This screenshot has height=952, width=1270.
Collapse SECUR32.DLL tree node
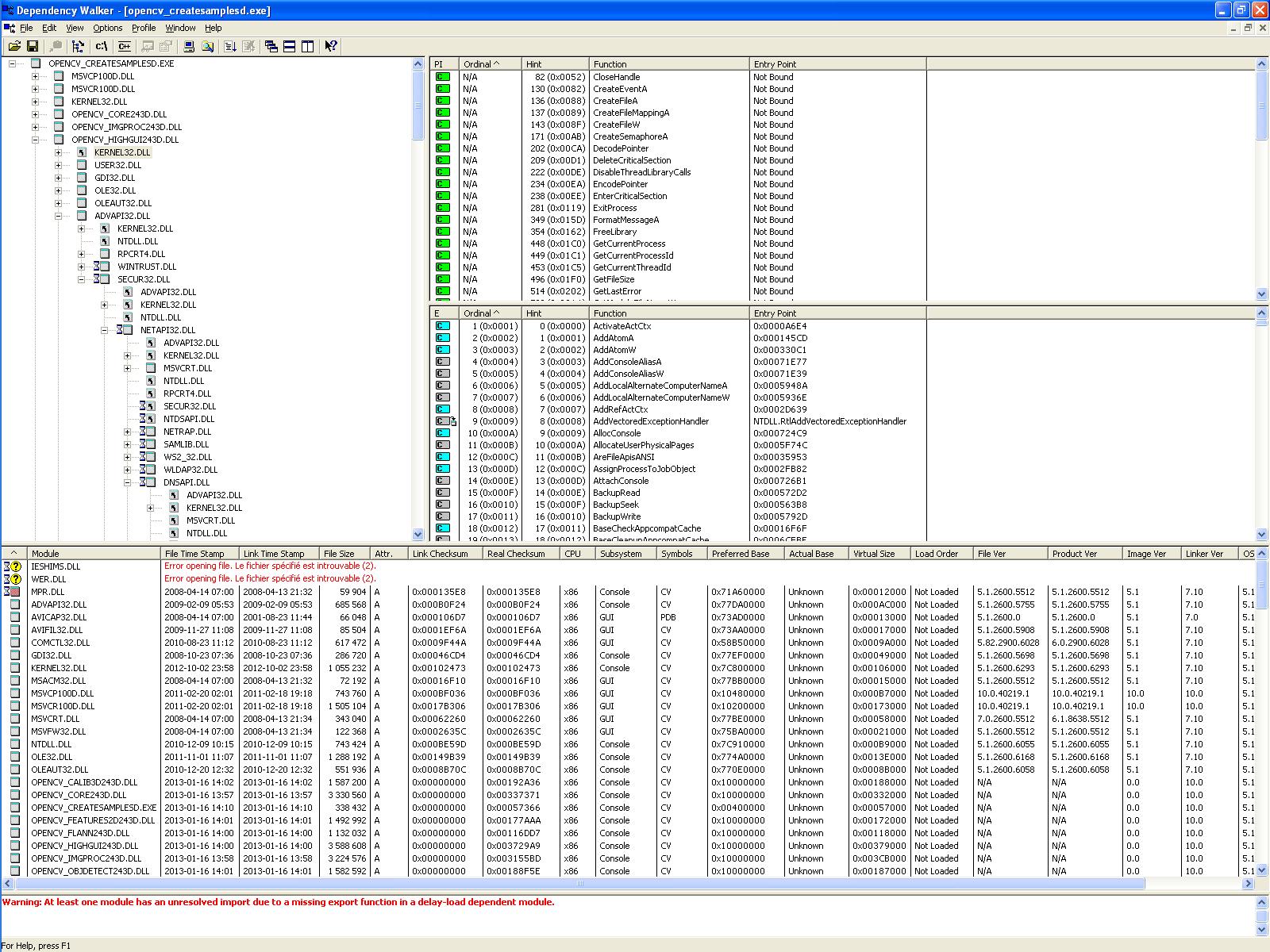81,279
